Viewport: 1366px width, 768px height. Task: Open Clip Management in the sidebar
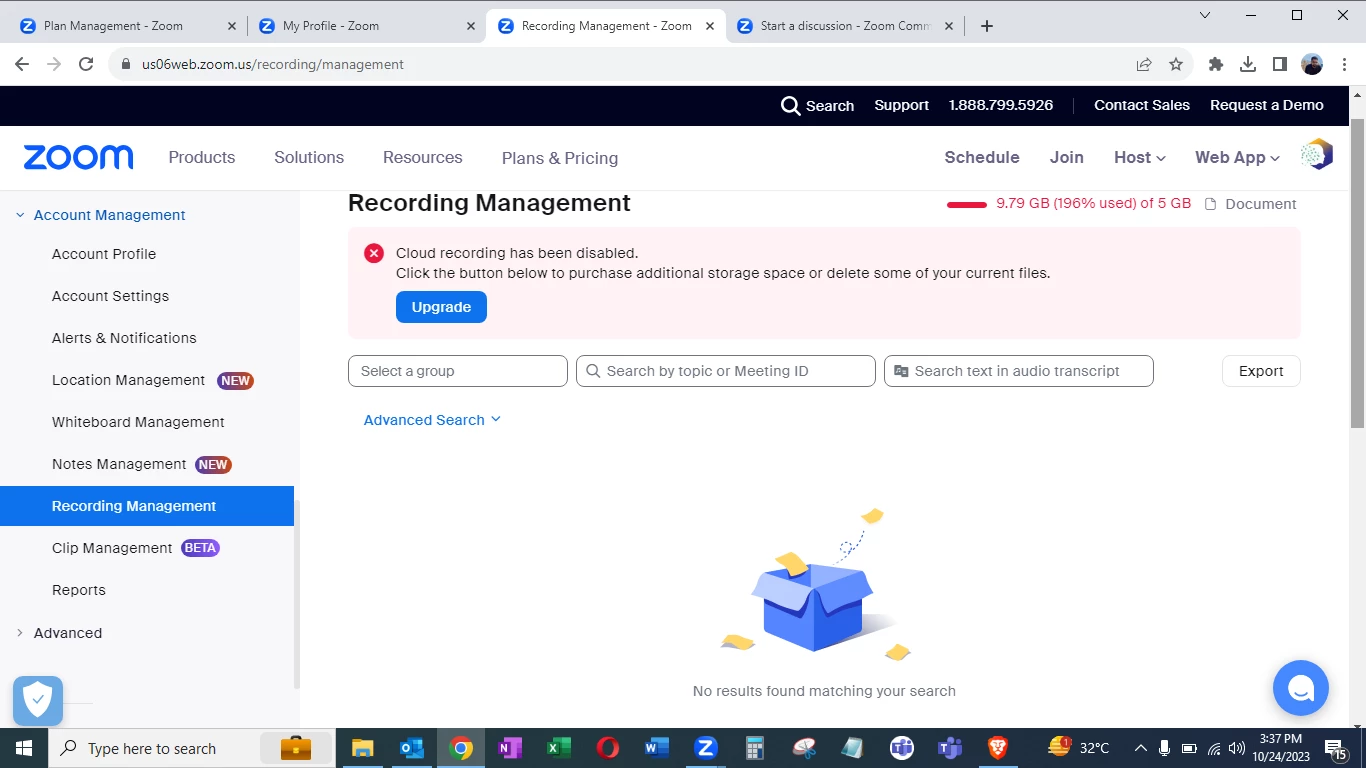(x=112, y=548)
